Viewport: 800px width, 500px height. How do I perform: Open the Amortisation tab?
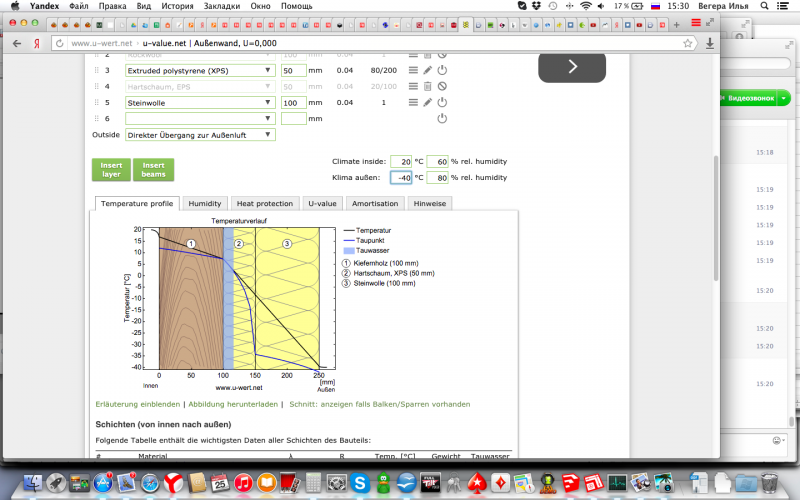coord(375,203)
